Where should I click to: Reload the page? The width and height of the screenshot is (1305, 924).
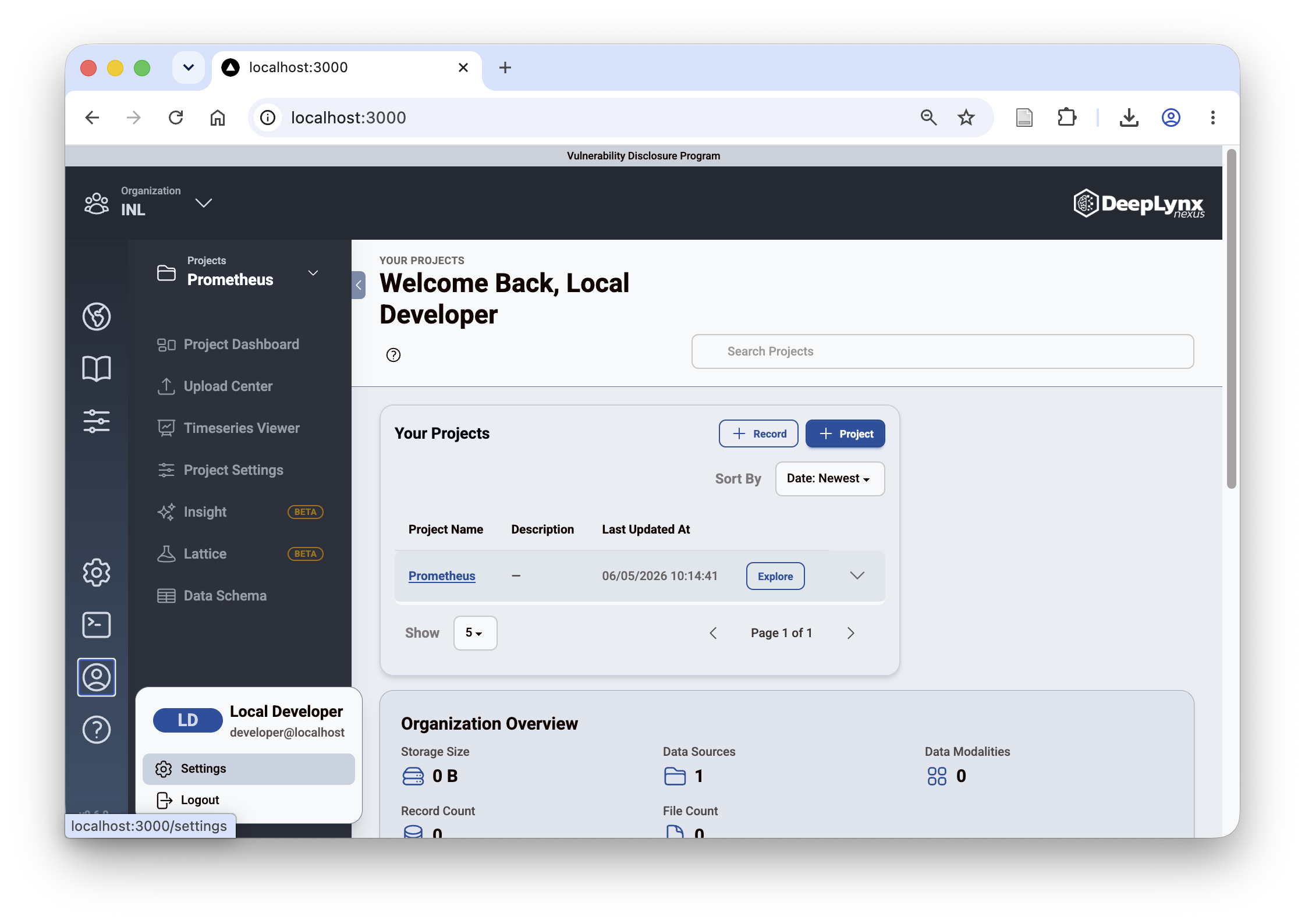click(176, 118)
